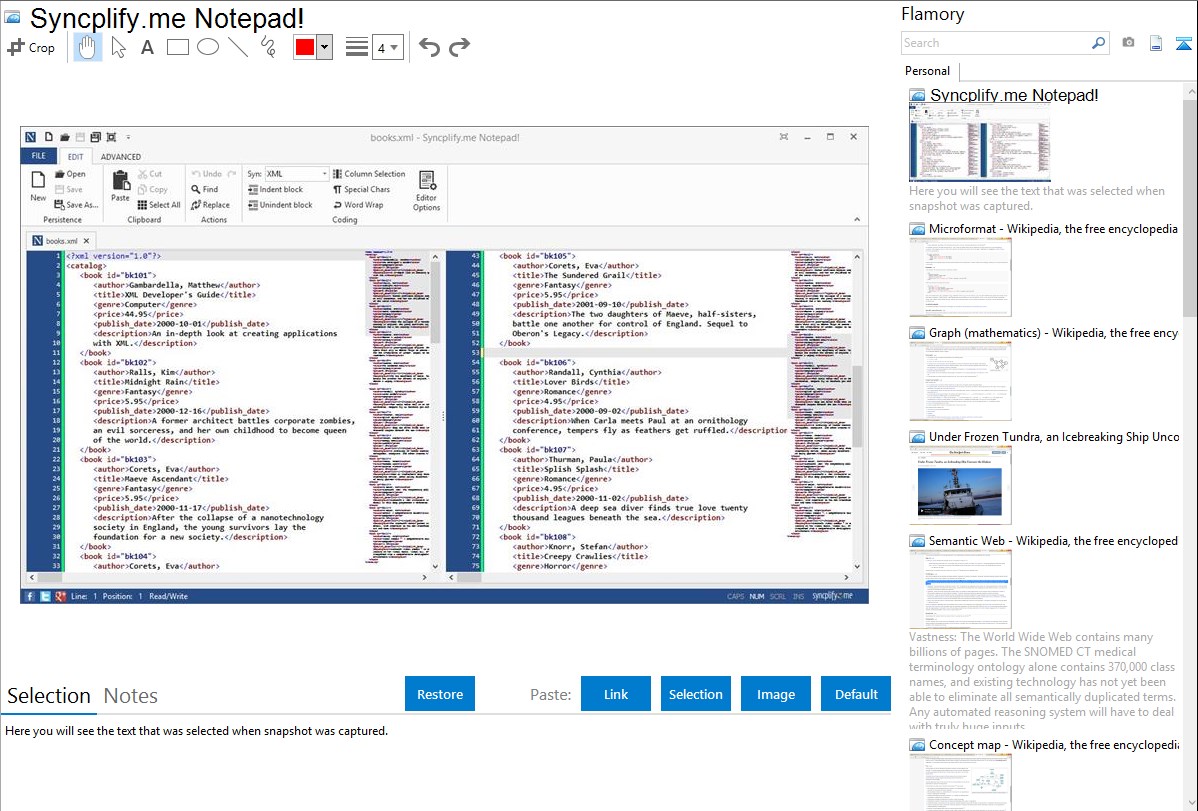Open the Semantic Web snapshot thumbnail
Screen dimensions: 1198x811
(x=960, y=589)
